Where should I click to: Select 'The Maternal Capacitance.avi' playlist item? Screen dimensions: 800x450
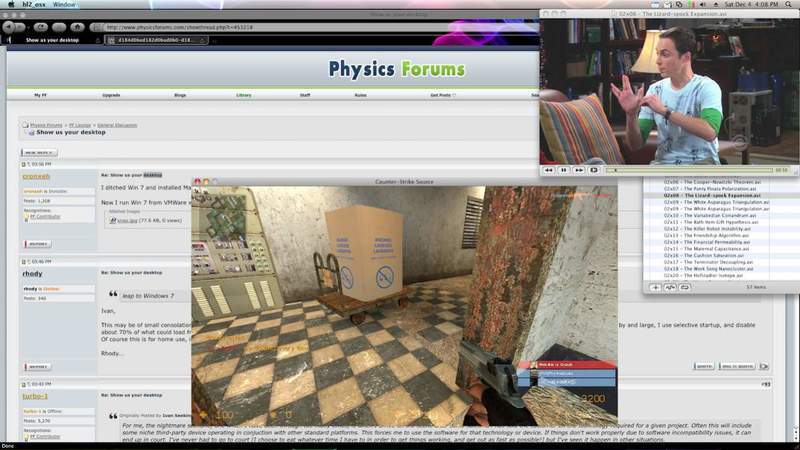[x=706, y=248]
